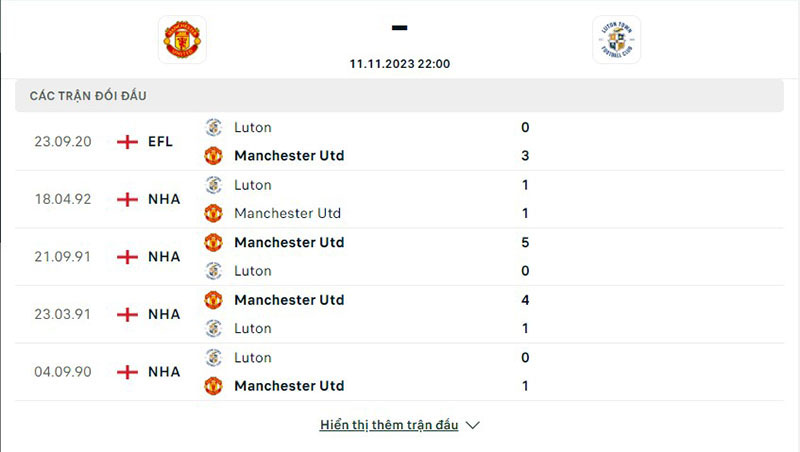This screenshot has width=800, height=452.
Task: Click 'Hiển thị thêm trận đấu' link
Action: point(389,425)
